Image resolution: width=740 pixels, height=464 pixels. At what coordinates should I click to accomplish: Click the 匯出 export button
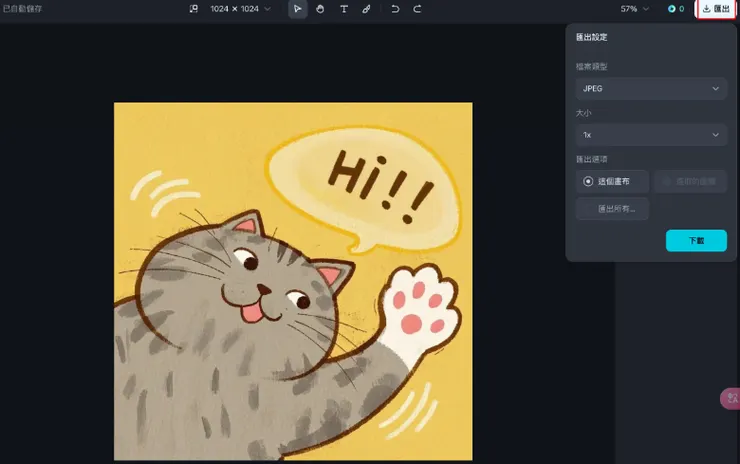(x=716, y=9)
